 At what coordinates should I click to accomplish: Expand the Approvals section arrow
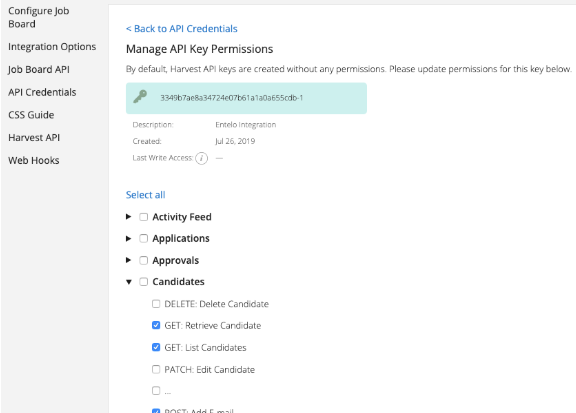point(129,260)
